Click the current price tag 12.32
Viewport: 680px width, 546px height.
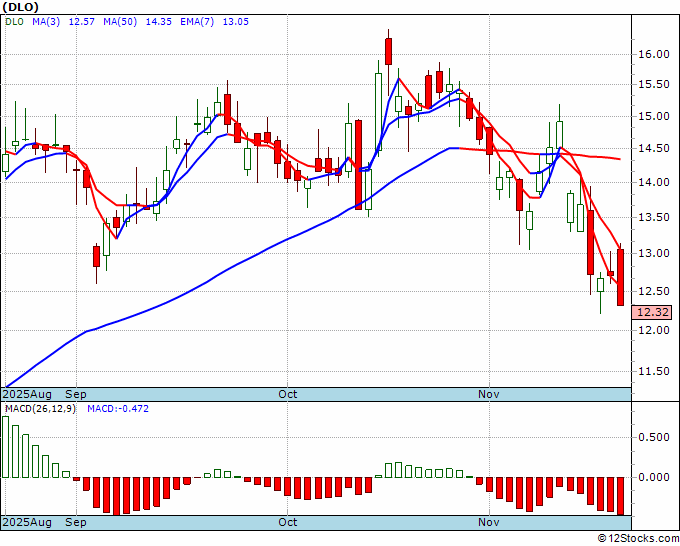pyautogui.click(x=652, y=312)
